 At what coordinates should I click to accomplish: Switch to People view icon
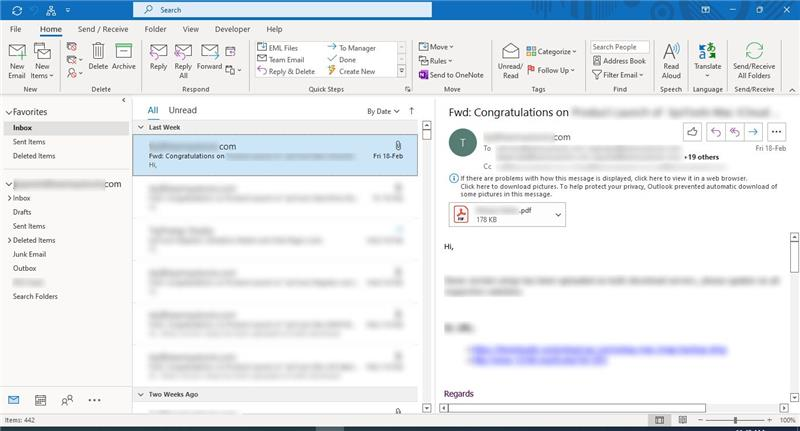pyautogui.click(x=67, y=400)
